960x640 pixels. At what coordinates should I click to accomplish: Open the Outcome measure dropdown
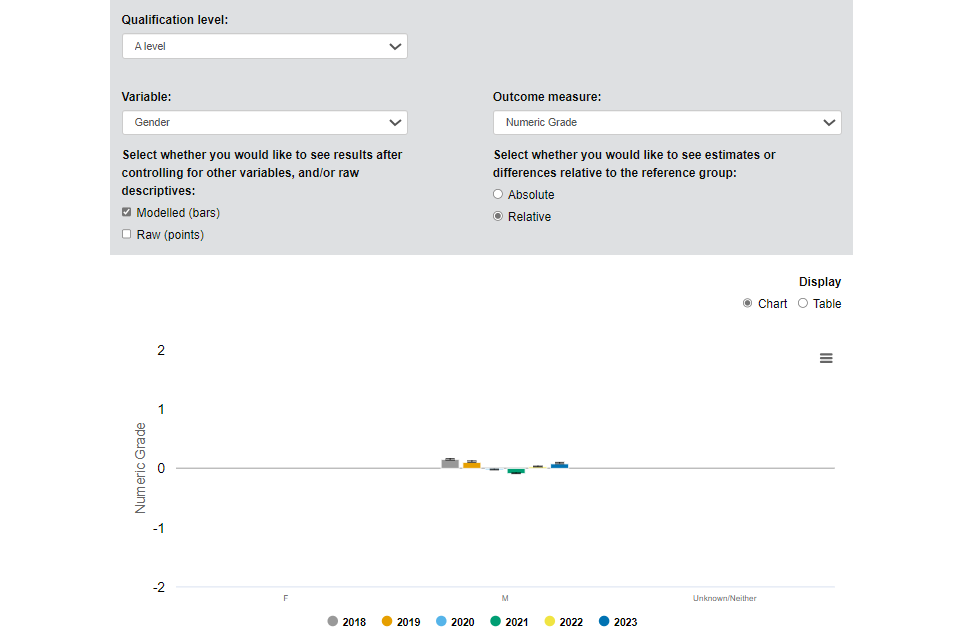pyautogui.click(x=666, y=122)
